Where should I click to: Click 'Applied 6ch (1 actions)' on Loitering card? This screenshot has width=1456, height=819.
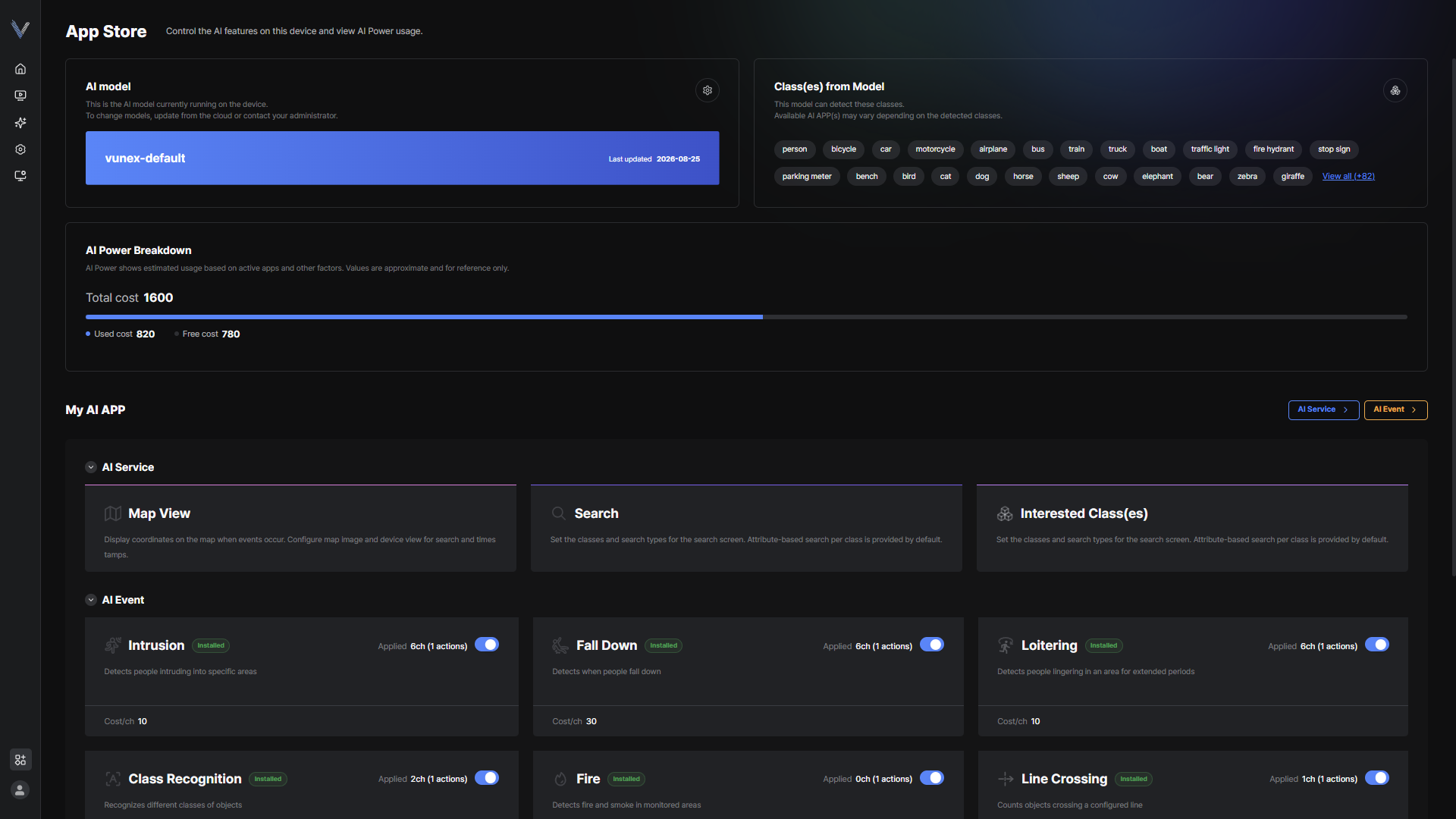(x=1313, y=647)
